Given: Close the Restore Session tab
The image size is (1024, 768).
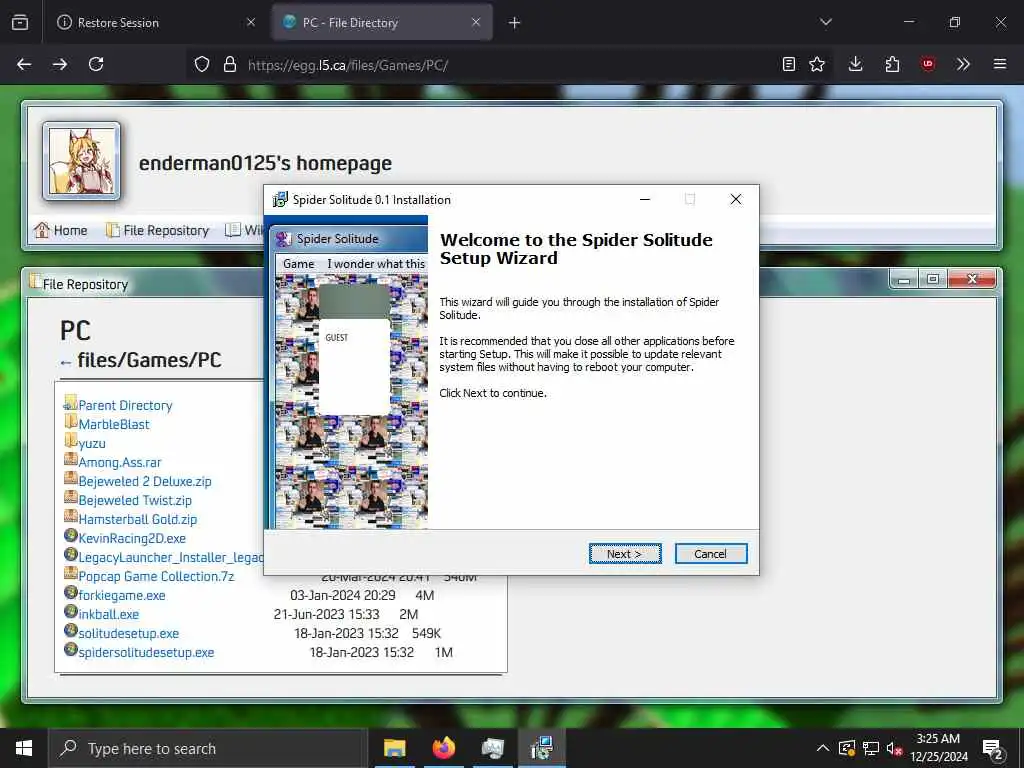Looking at the screenshot, I should click(251, 22).
